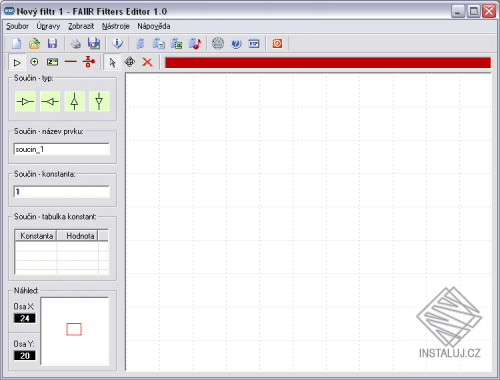
Task: Click the clipboard with document icon
Action: pyautogui.click(x=159, y=44)
